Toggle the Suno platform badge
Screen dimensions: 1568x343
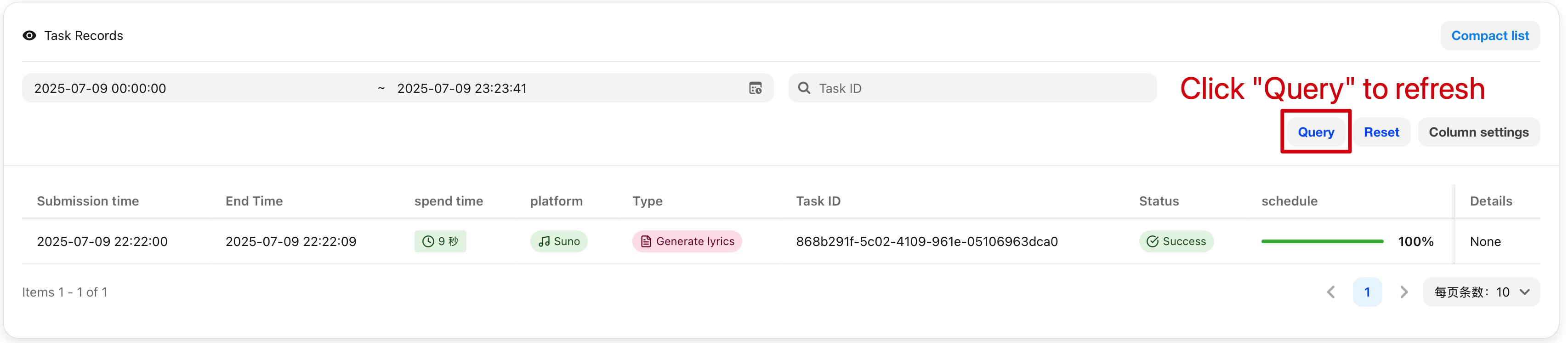(559, 241)
